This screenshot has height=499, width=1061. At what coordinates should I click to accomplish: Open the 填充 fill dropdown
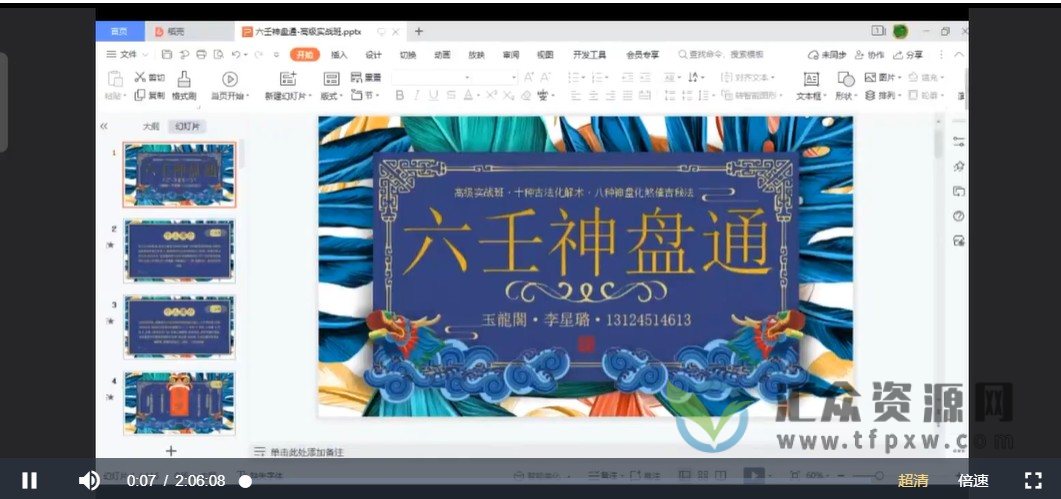927,77
